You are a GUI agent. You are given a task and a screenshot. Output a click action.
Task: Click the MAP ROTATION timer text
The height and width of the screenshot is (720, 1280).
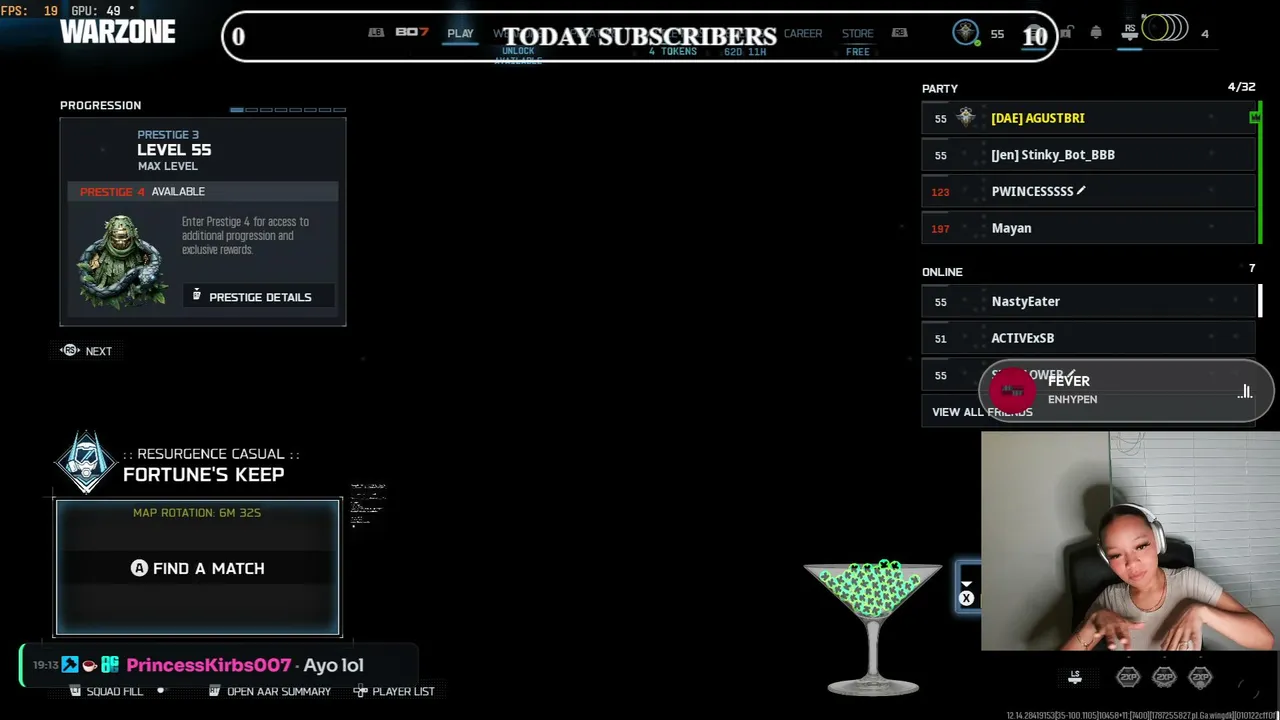(197, 513)
